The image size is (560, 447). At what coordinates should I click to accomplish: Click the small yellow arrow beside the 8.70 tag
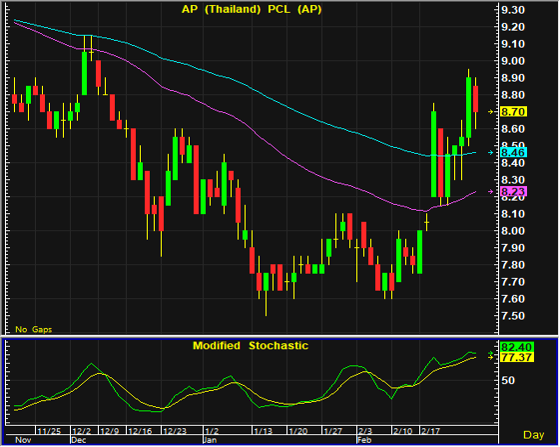tap(491, 112)
